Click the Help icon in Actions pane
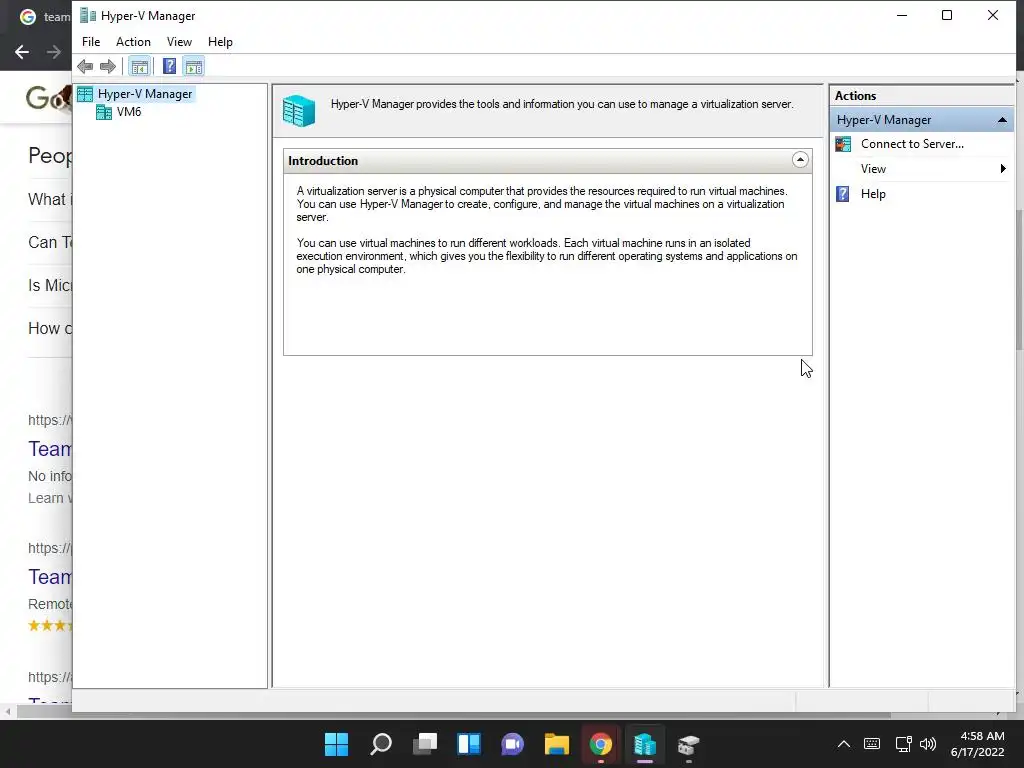 tap(842, 194)
